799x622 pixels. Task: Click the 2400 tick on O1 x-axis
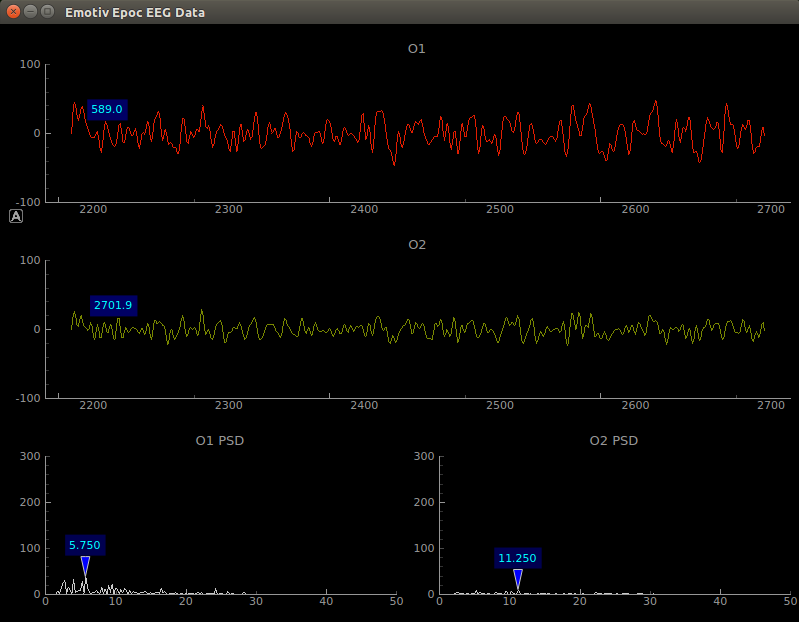364,209
